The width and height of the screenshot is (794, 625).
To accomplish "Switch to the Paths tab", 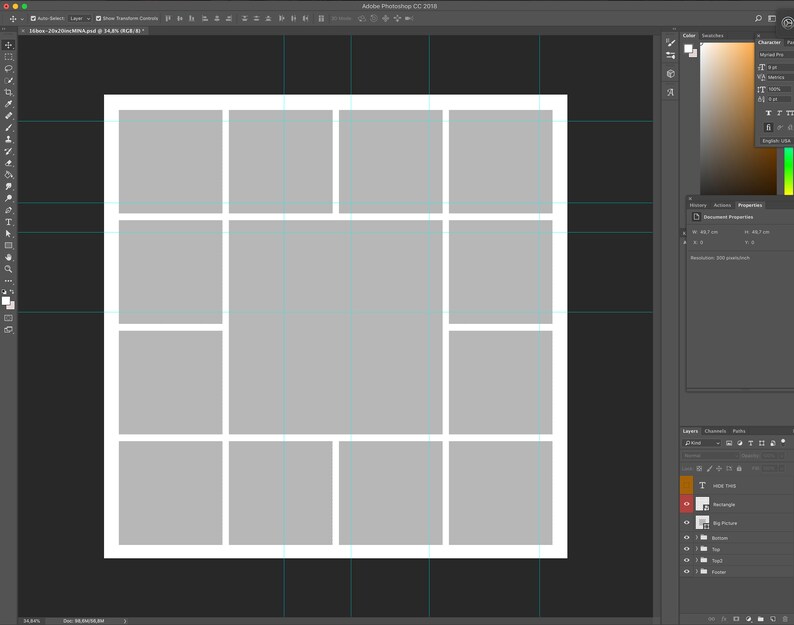I will [x=739, y=431].
